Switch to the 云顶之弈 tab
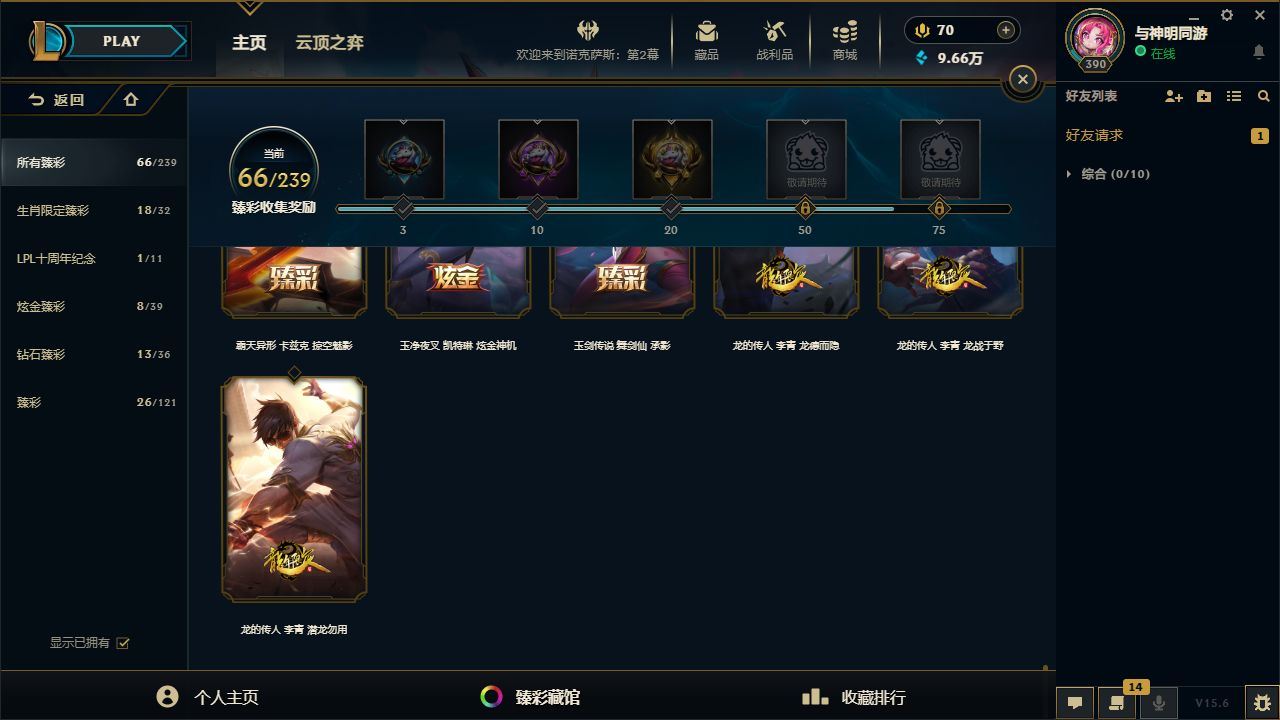Viewport: 1280px width, 720px height. (x=329, y=43)
